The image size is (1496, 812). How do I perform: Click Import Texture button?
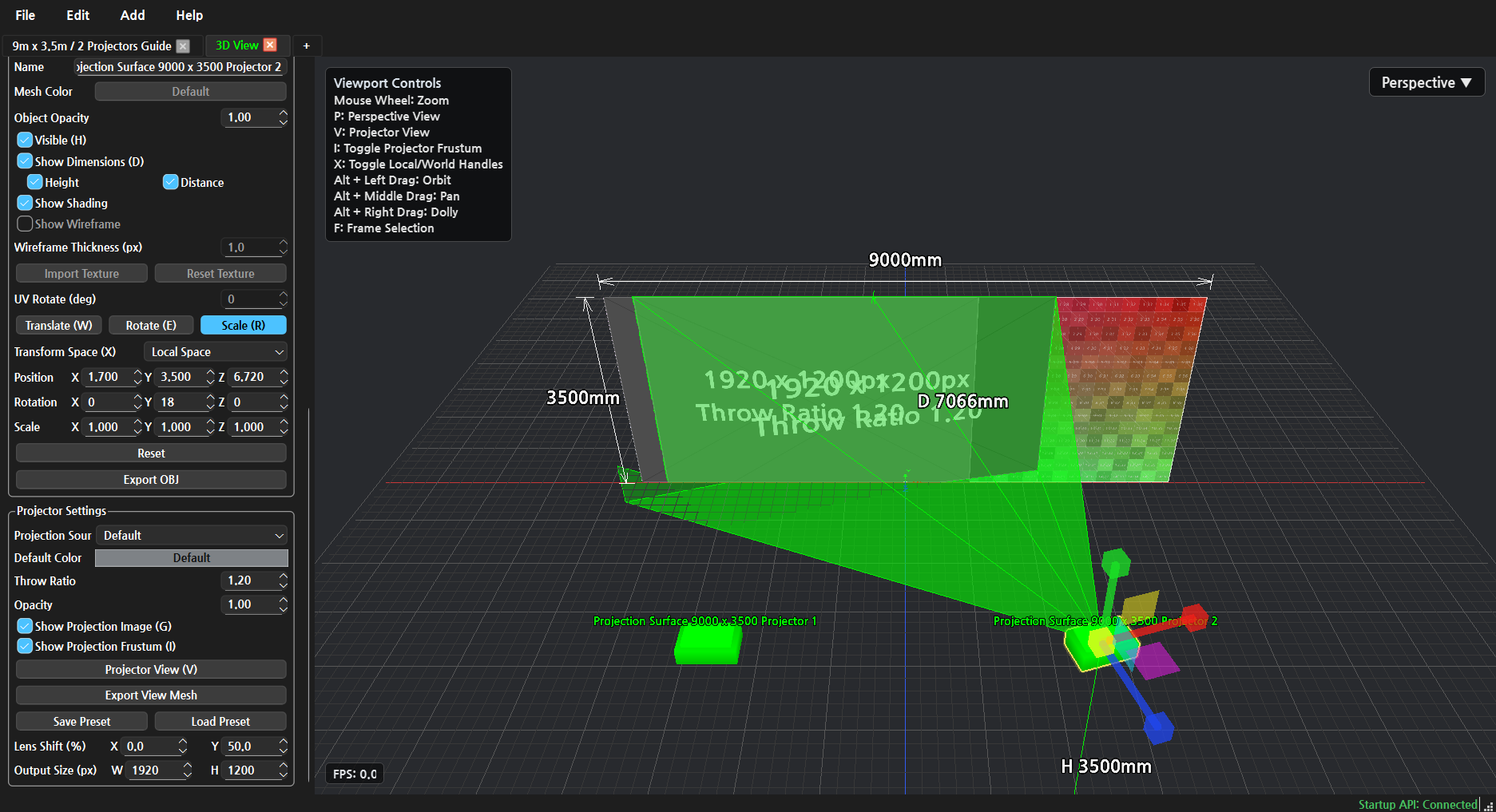(81, 273)
